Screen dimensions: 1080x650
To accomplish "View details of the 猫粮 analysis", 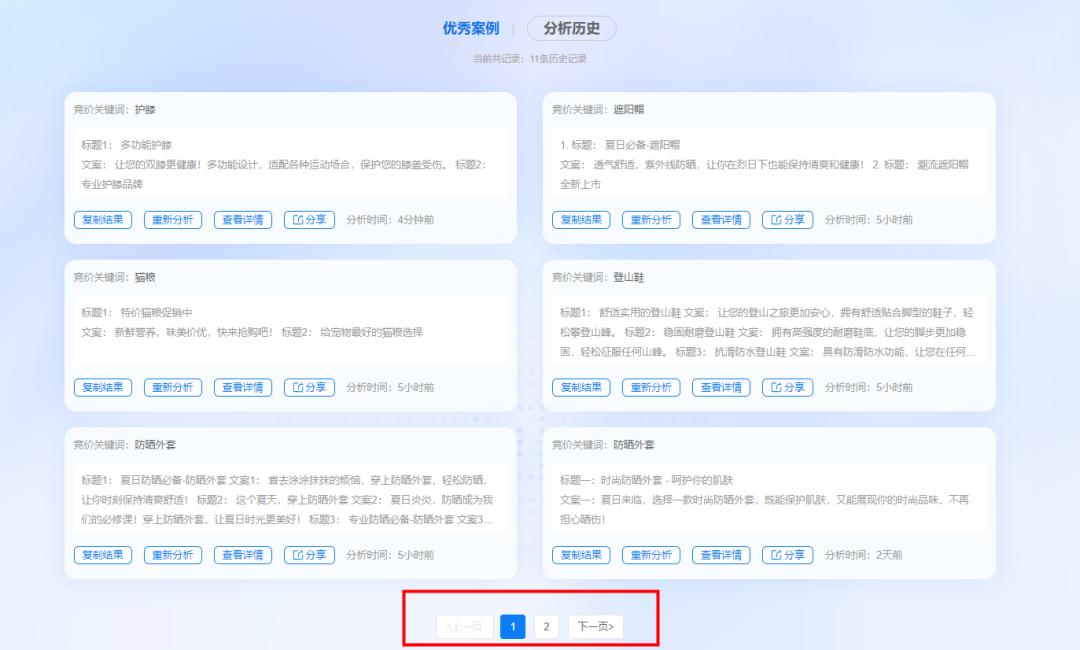I will (243, 387).
